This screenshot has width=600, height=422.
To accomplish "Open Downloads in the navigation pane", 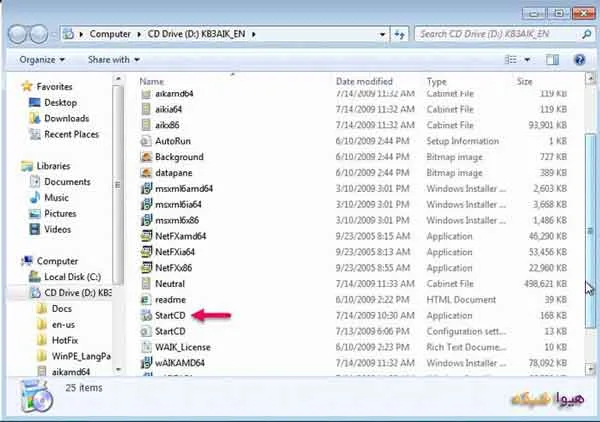I will pyautogui.click(x=67, y=119).
